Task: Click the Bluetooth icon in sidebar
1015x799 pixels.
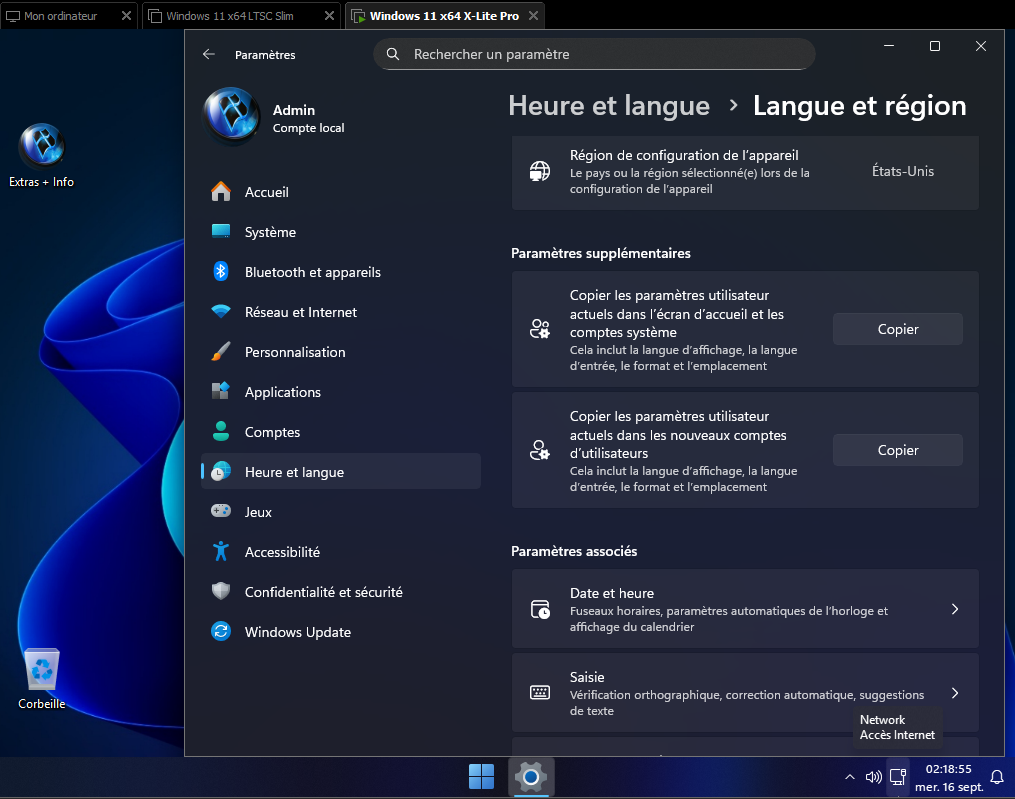Action: (x=221, y=271)
